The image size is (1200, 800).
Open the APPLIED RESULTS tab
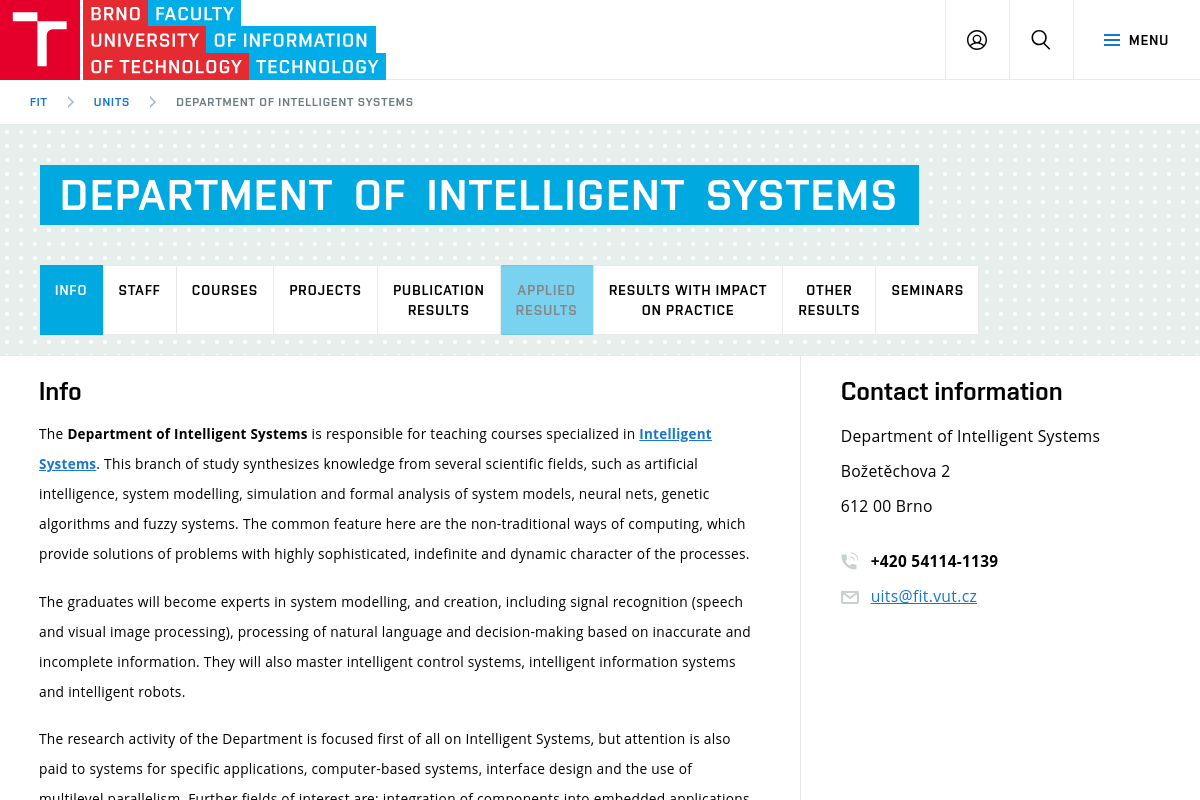(x=546, y=300)
